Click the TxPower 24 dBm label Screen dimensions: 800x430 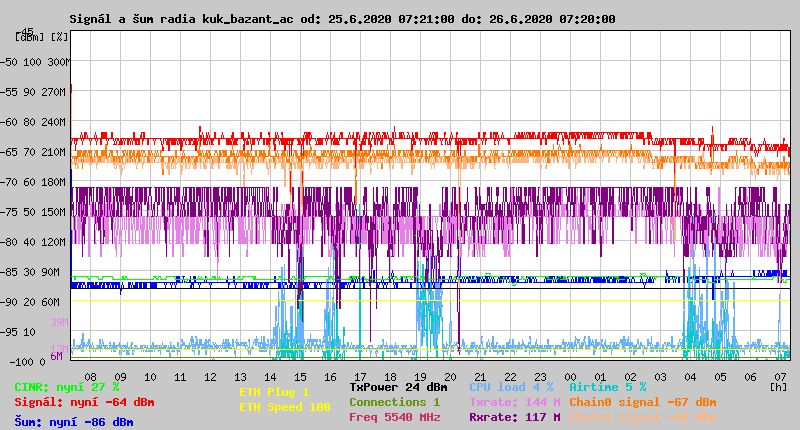point(398,386)
